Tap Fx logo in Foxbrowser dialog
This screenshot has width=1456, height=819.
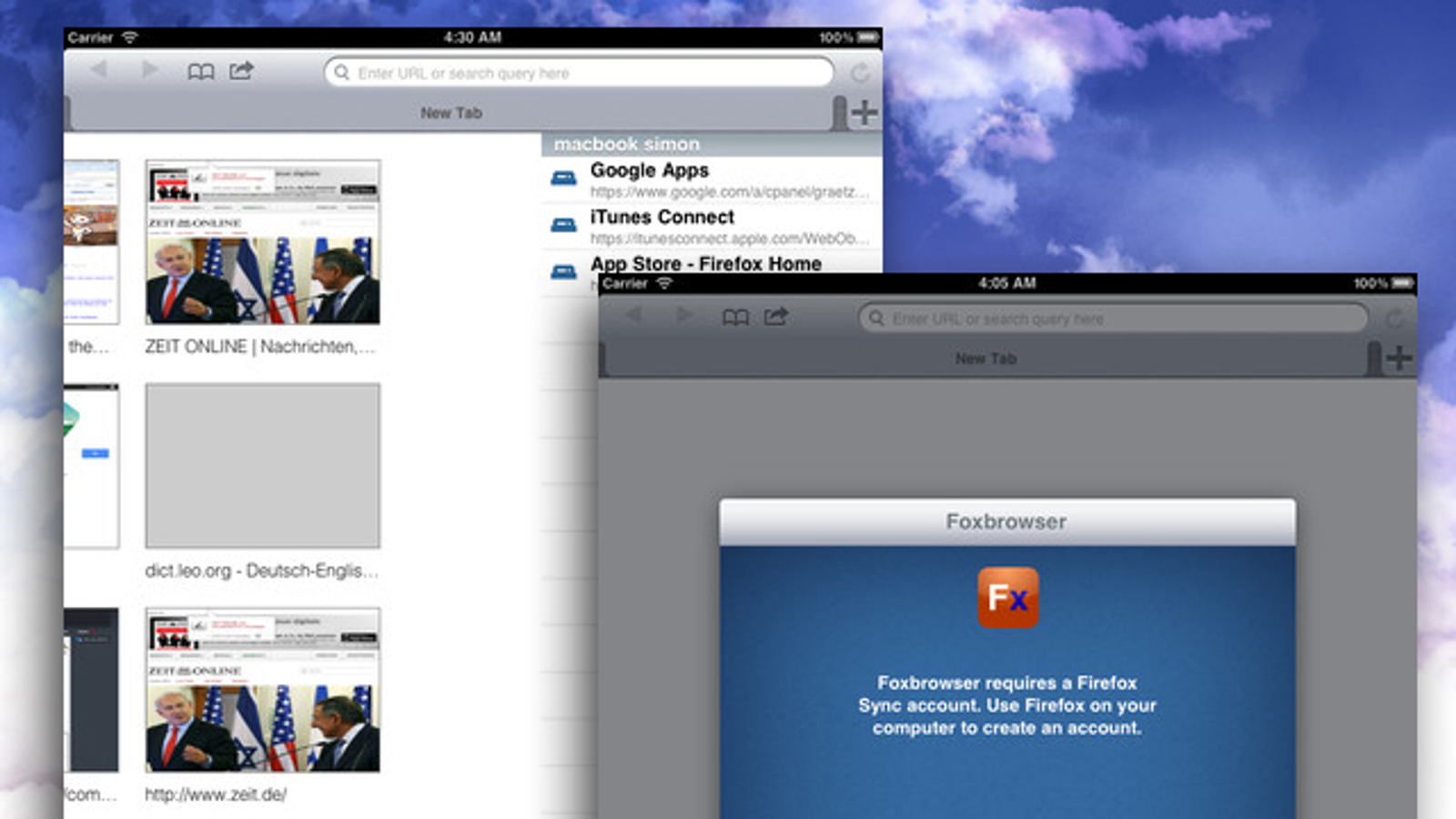(x=1007, y=598)
